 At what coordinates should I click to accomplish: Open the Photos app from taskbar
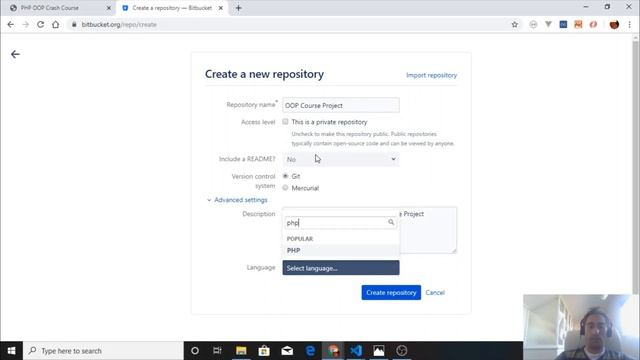pyautogui.click(x=379, y=351)
